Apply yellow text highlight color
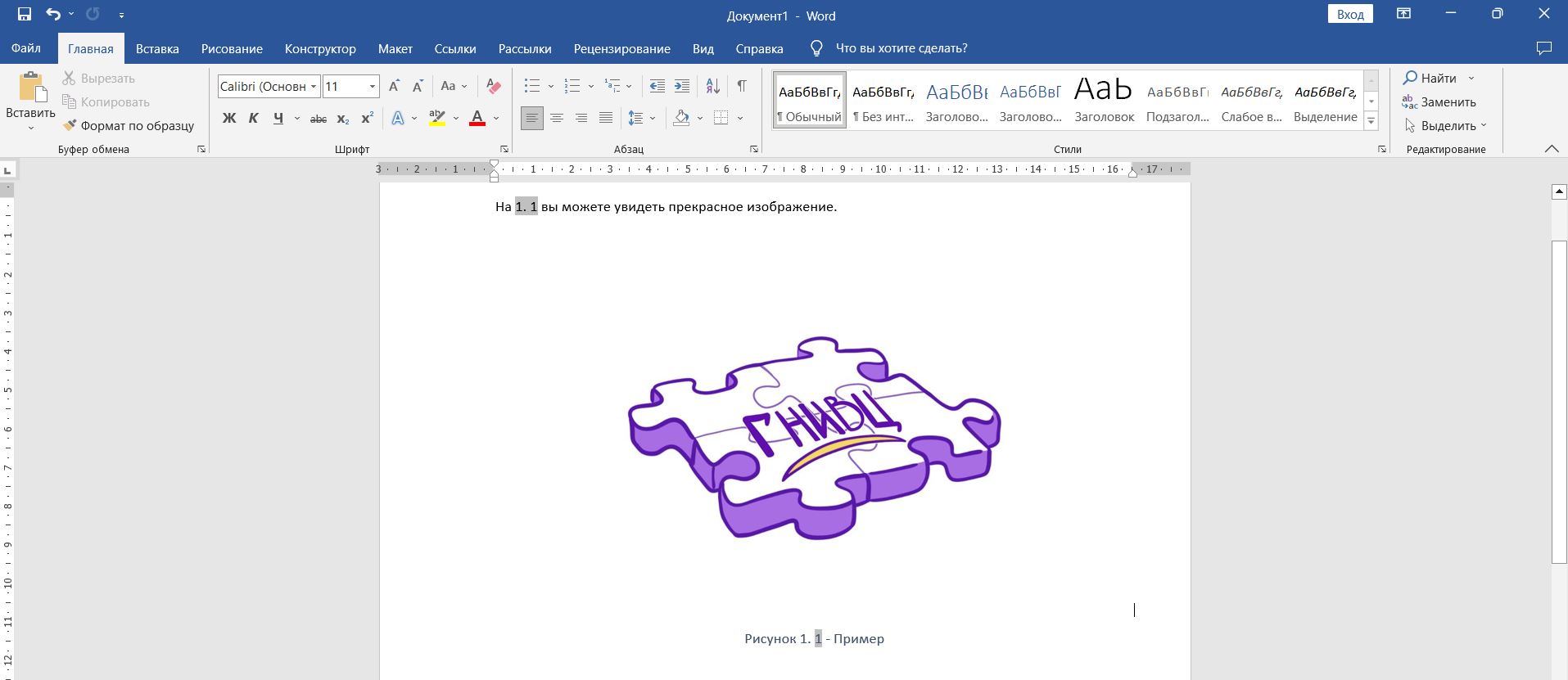 [437, 119]
